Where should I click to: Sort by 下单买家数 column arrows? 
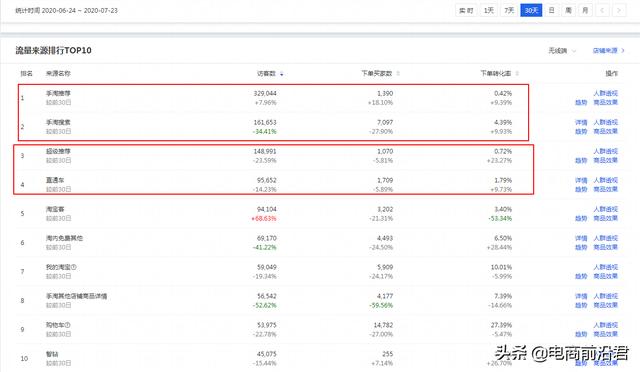(398, 74)
